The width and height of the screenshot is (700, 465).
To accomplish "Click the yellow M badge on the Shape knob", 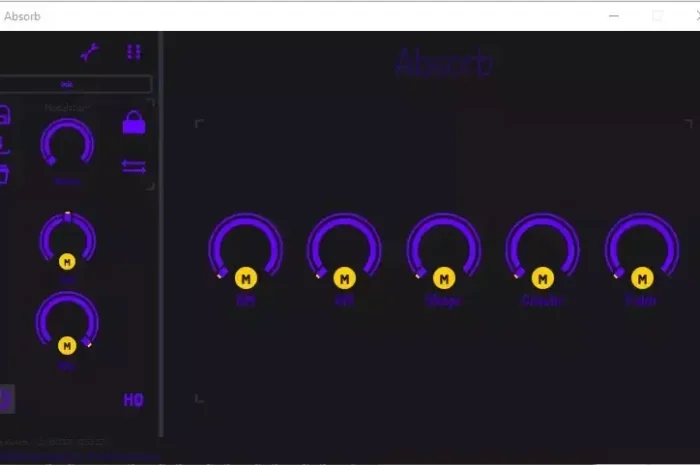I will point(444,277).
